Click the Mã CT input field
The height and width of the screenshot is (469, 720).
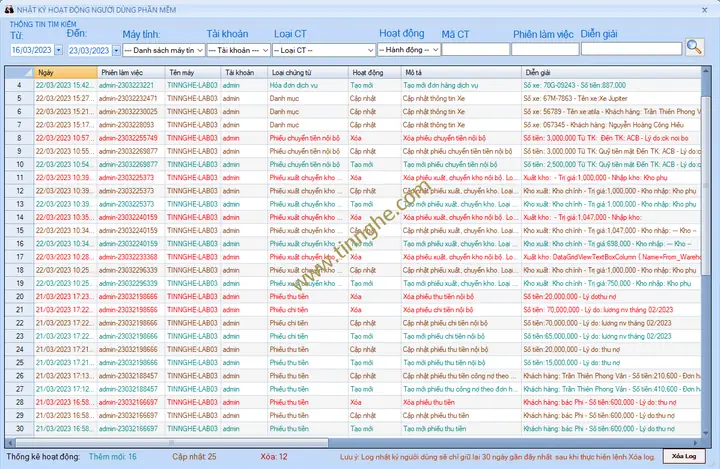click(476, 49)
